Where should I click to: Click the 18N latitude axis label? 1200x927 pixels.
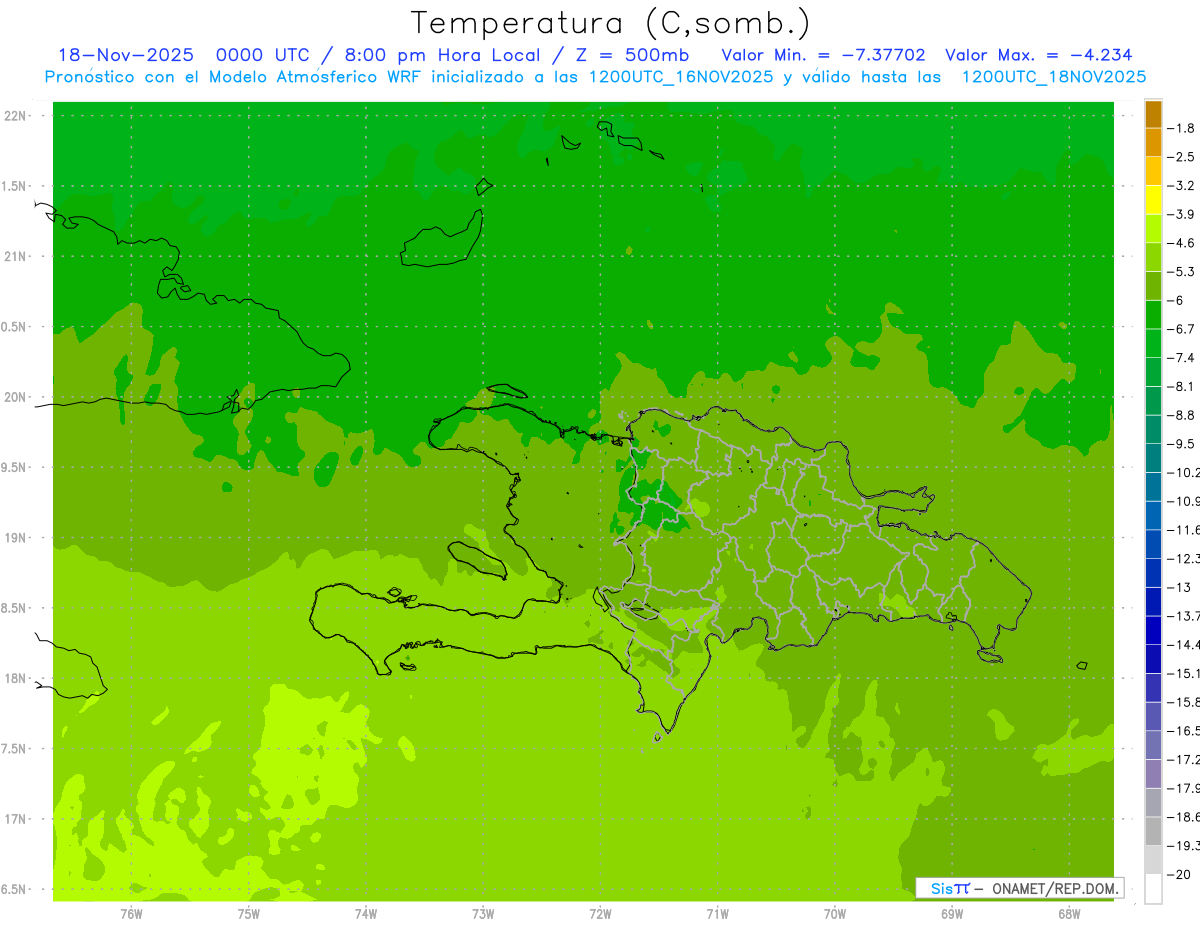coord(15,679)
